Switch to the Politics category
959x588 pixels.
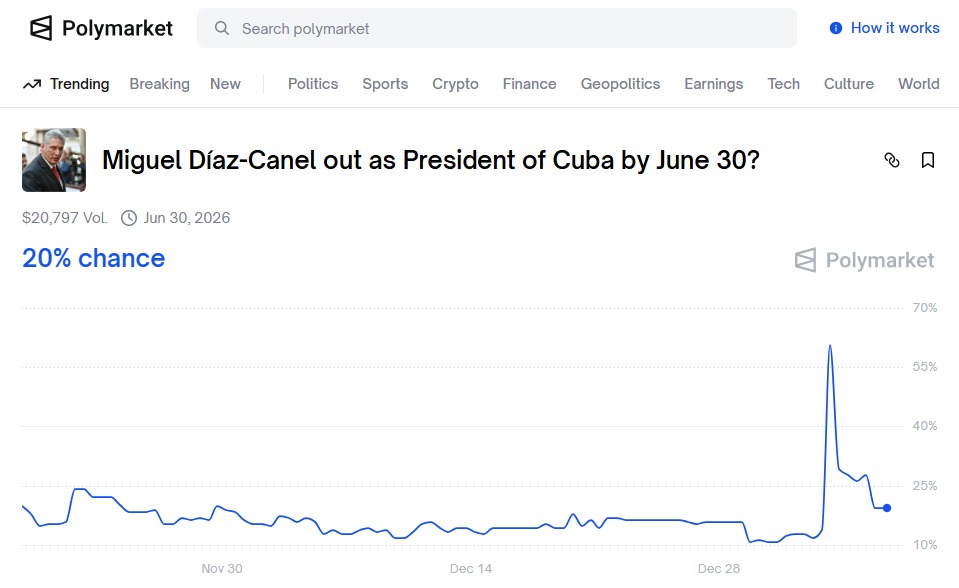point(313,84)
